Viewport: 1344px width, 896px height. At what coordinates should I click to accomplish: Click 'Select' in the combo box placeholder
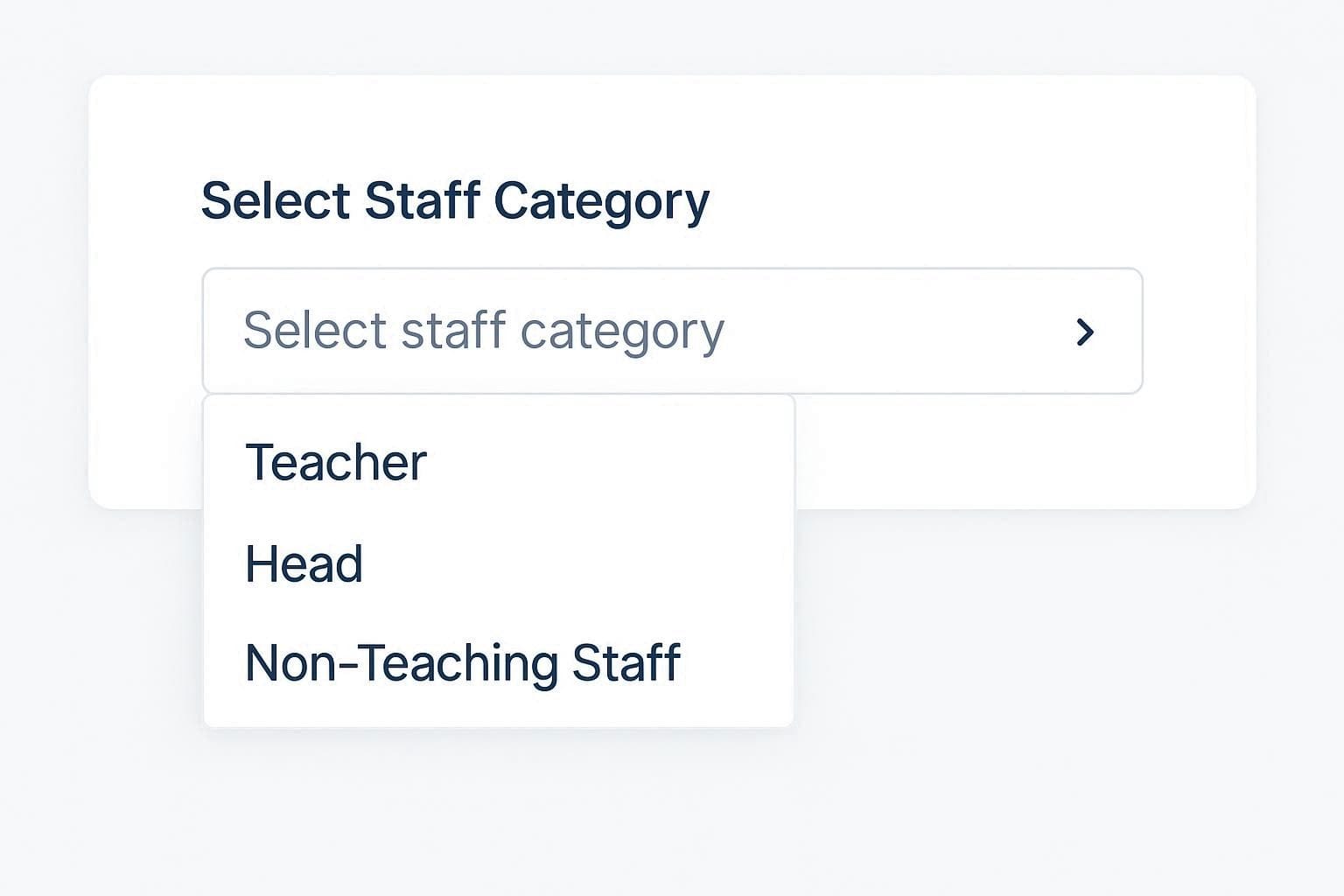tap(314, 331)
